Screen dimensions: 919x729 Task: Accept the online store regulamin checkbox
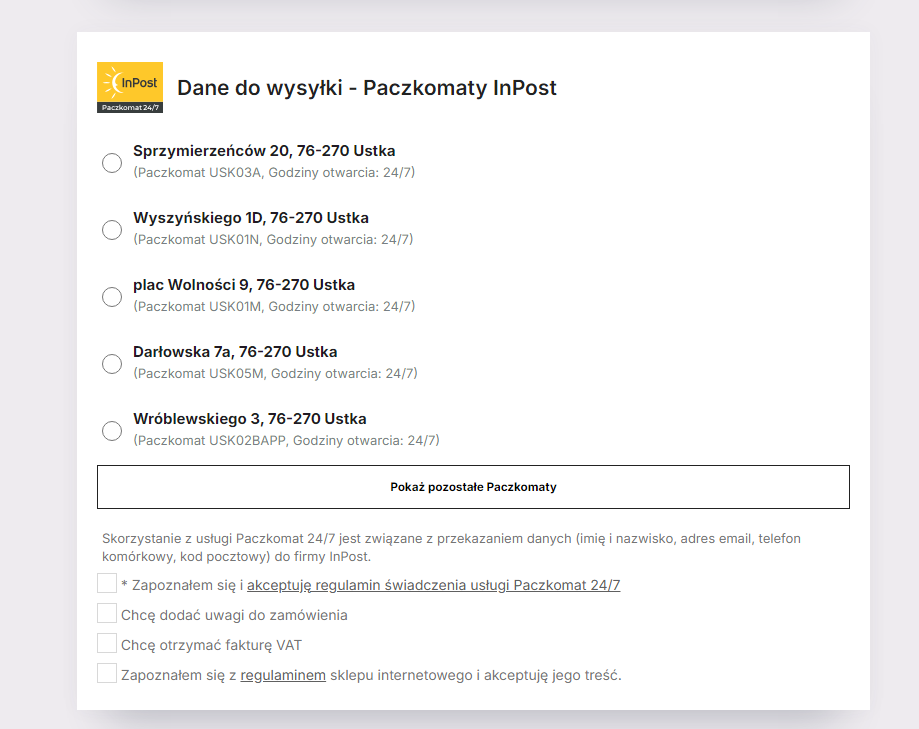pos(107,673)
